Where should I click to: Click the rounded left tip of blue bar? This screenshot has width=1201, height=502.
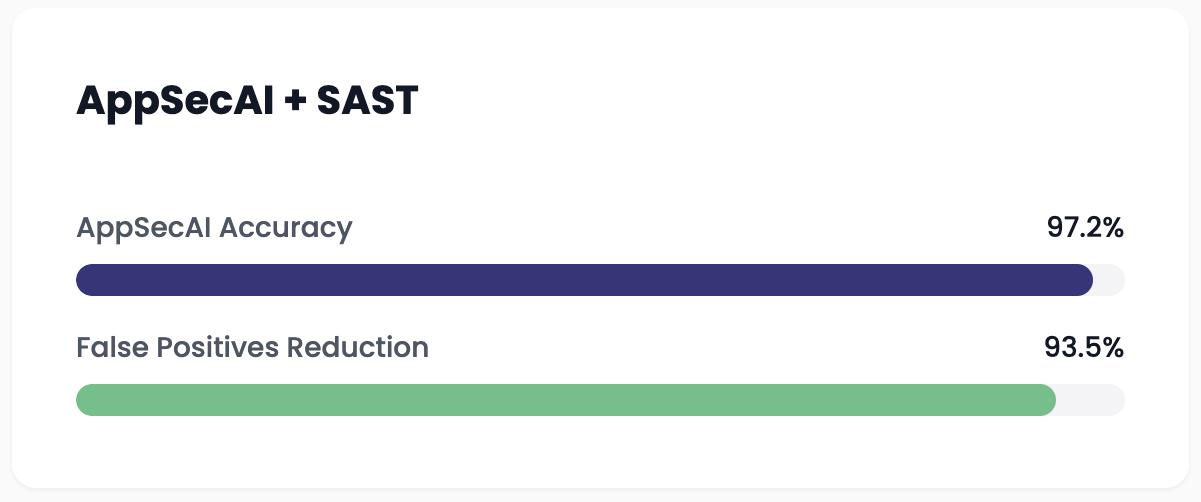pyautogui.click(x=86, y=280)
